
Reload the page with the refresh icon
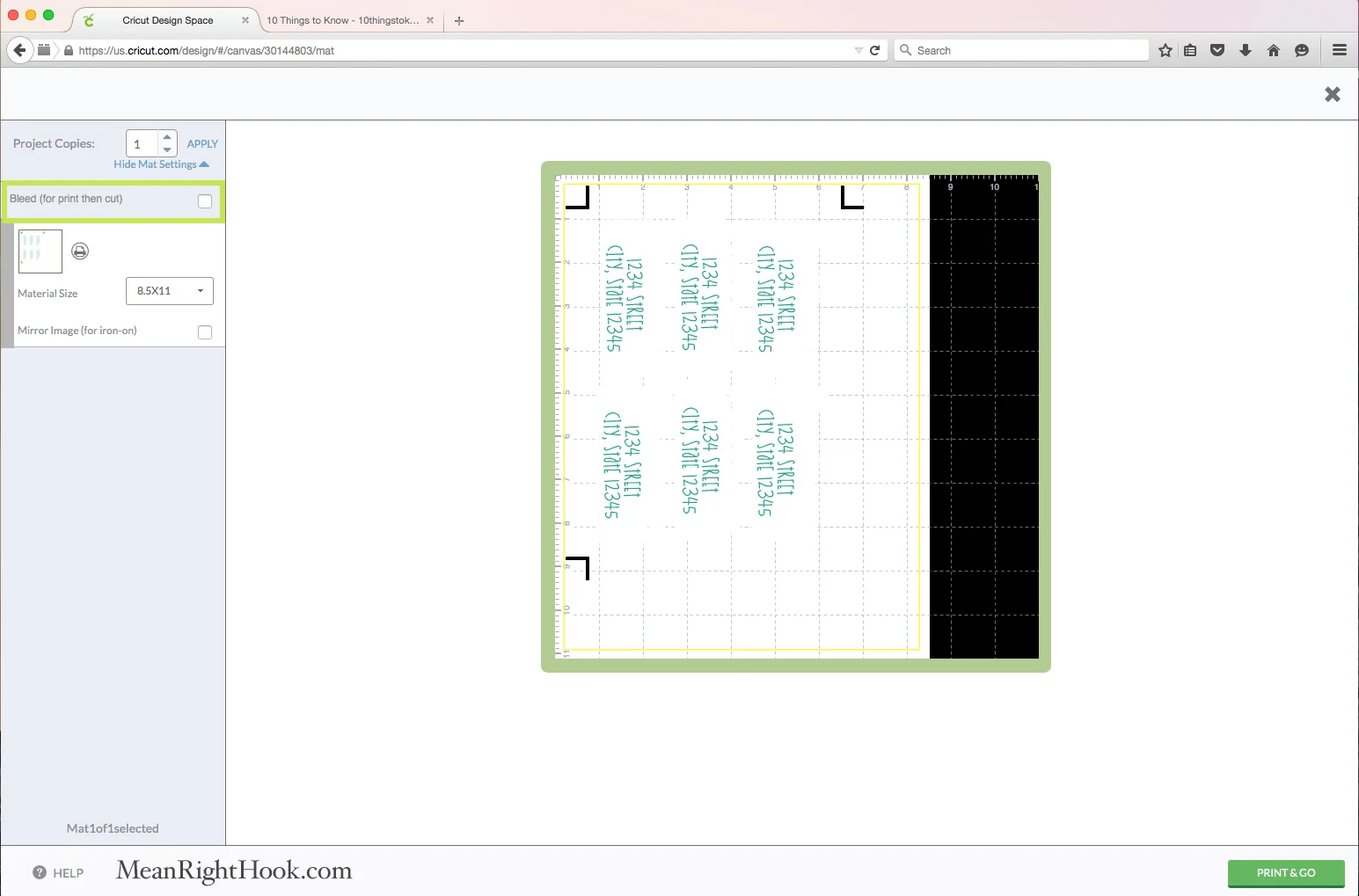tap(874, 50)
